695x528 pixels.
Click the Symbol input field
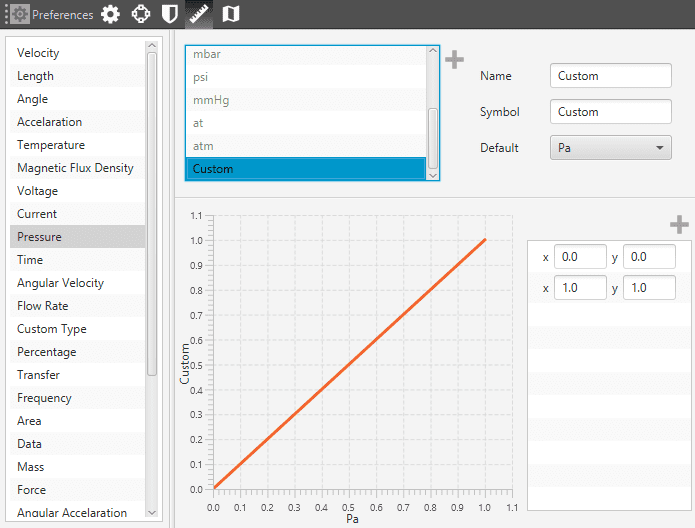pos(610,112)
